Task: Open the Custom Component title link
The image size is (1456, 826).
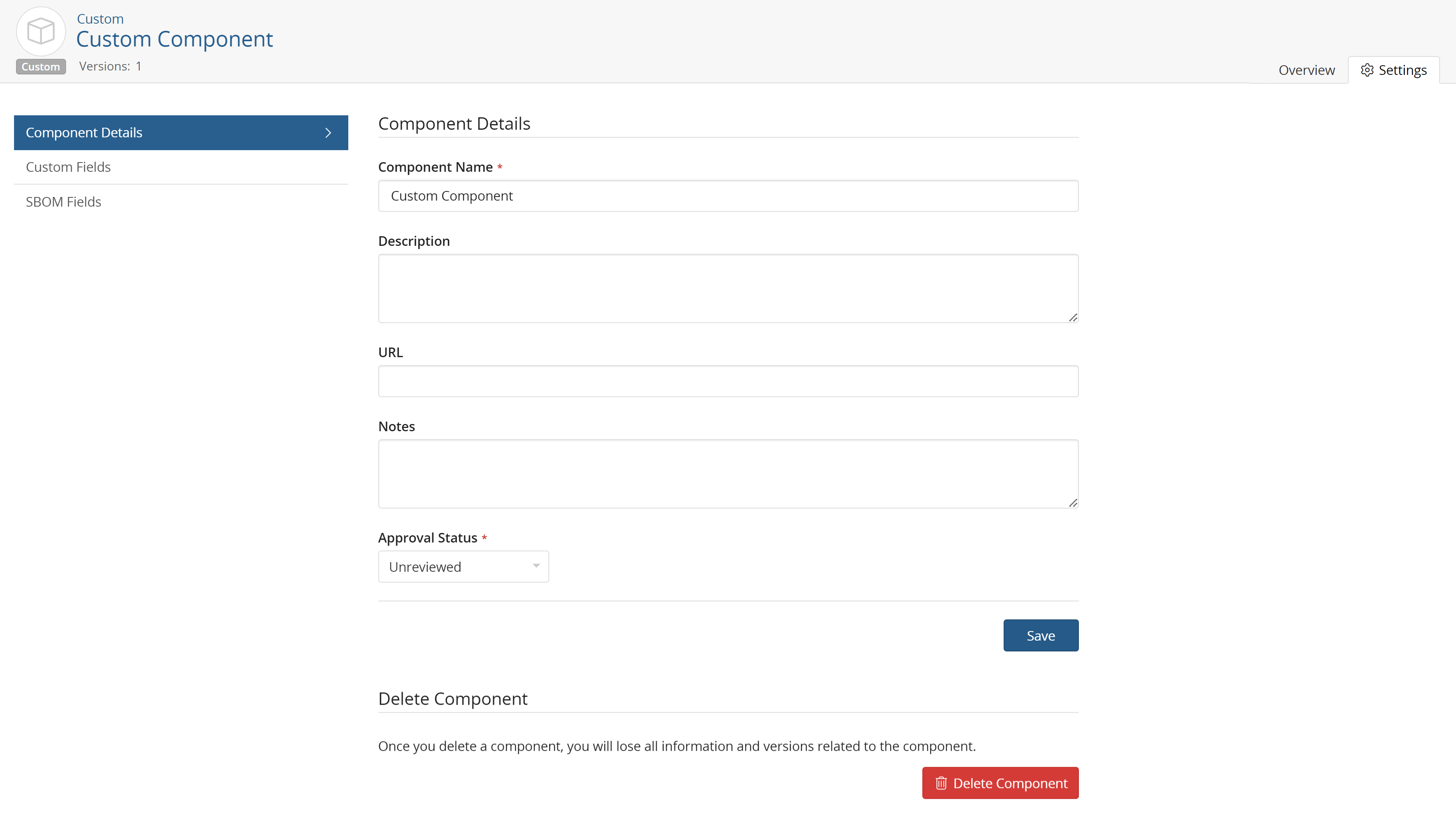Action: (x=174, y=38)
